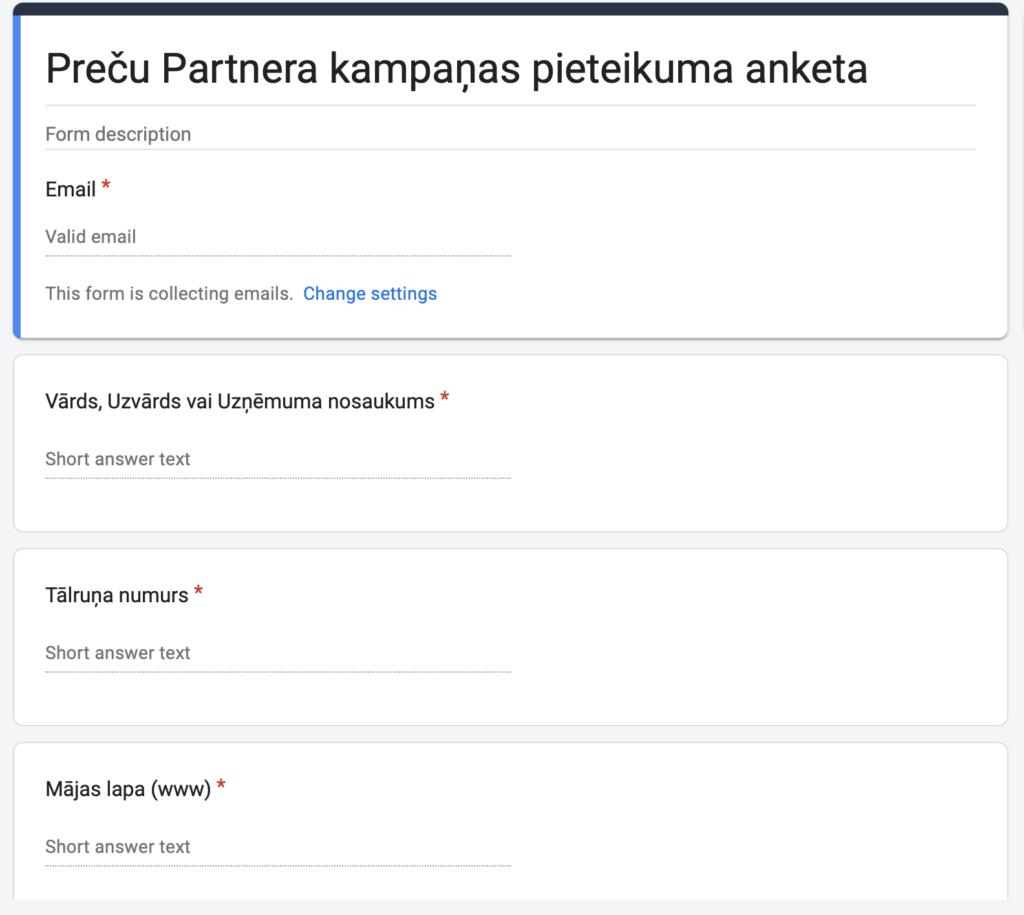Select the "Mājas lapa (www)" question title

128,789
